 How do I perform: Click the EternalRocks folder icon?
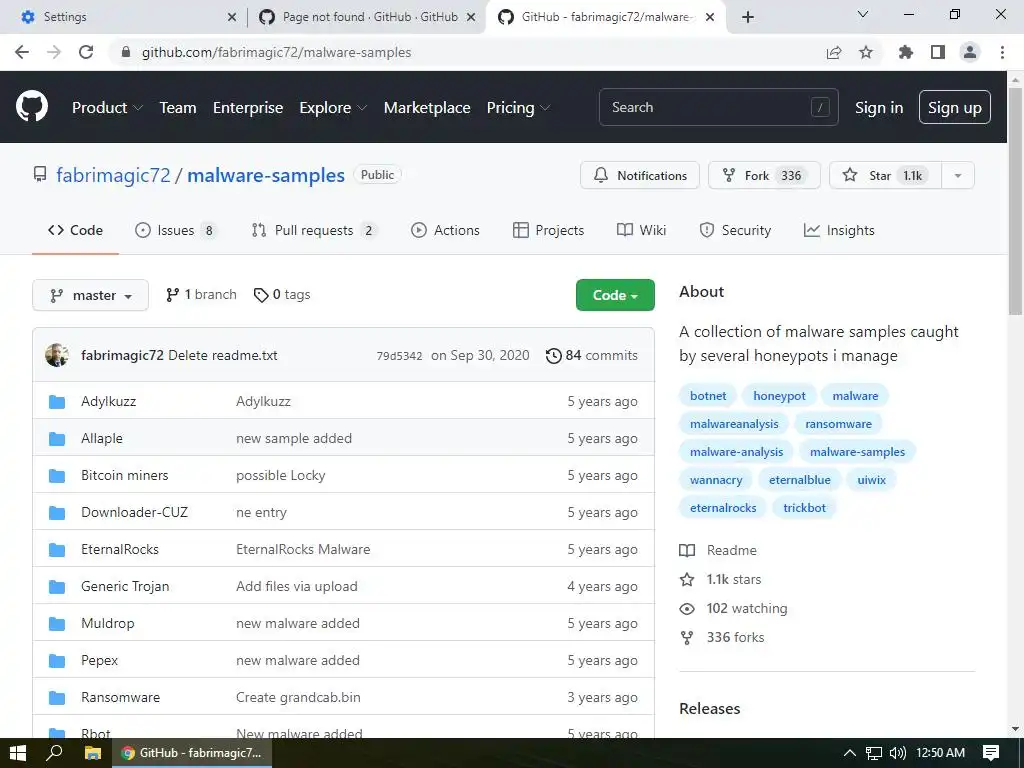(x=57, y=549)
